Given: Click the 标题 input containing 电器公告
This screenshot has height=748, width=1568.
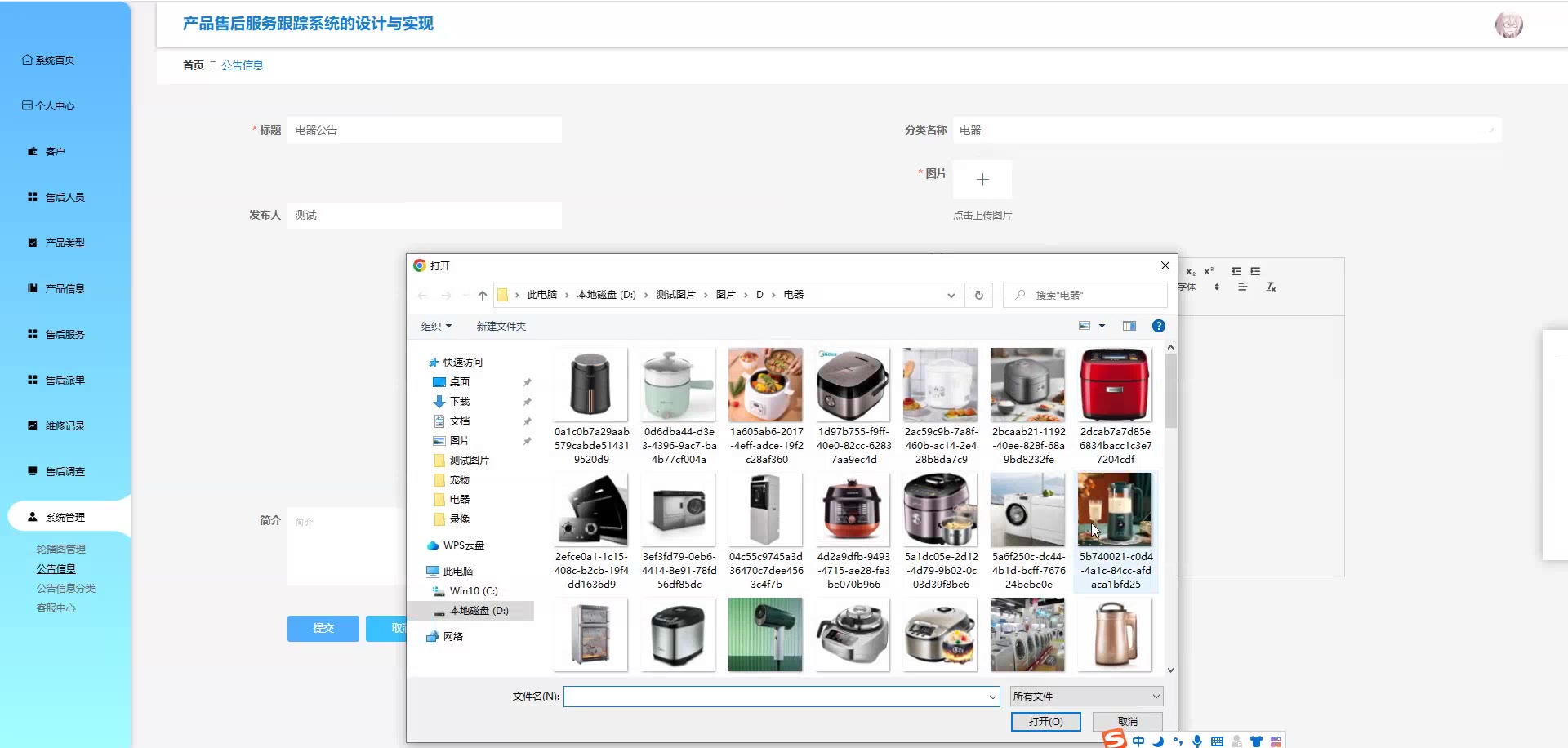Looking at the screenshot, I should pos(425,130).
